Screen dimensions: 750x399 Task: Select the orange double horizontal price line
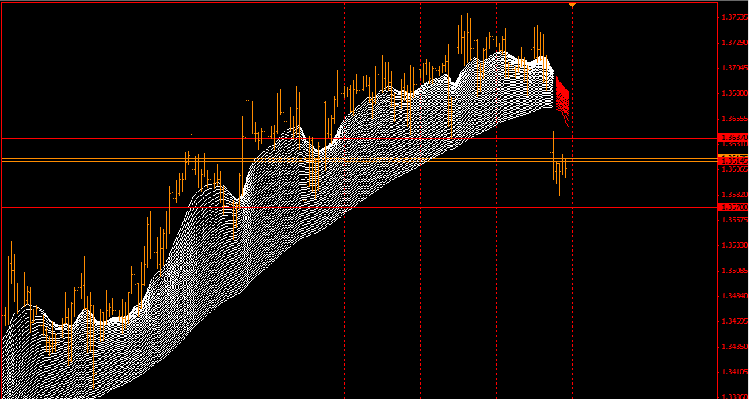[x=360, y=160]
